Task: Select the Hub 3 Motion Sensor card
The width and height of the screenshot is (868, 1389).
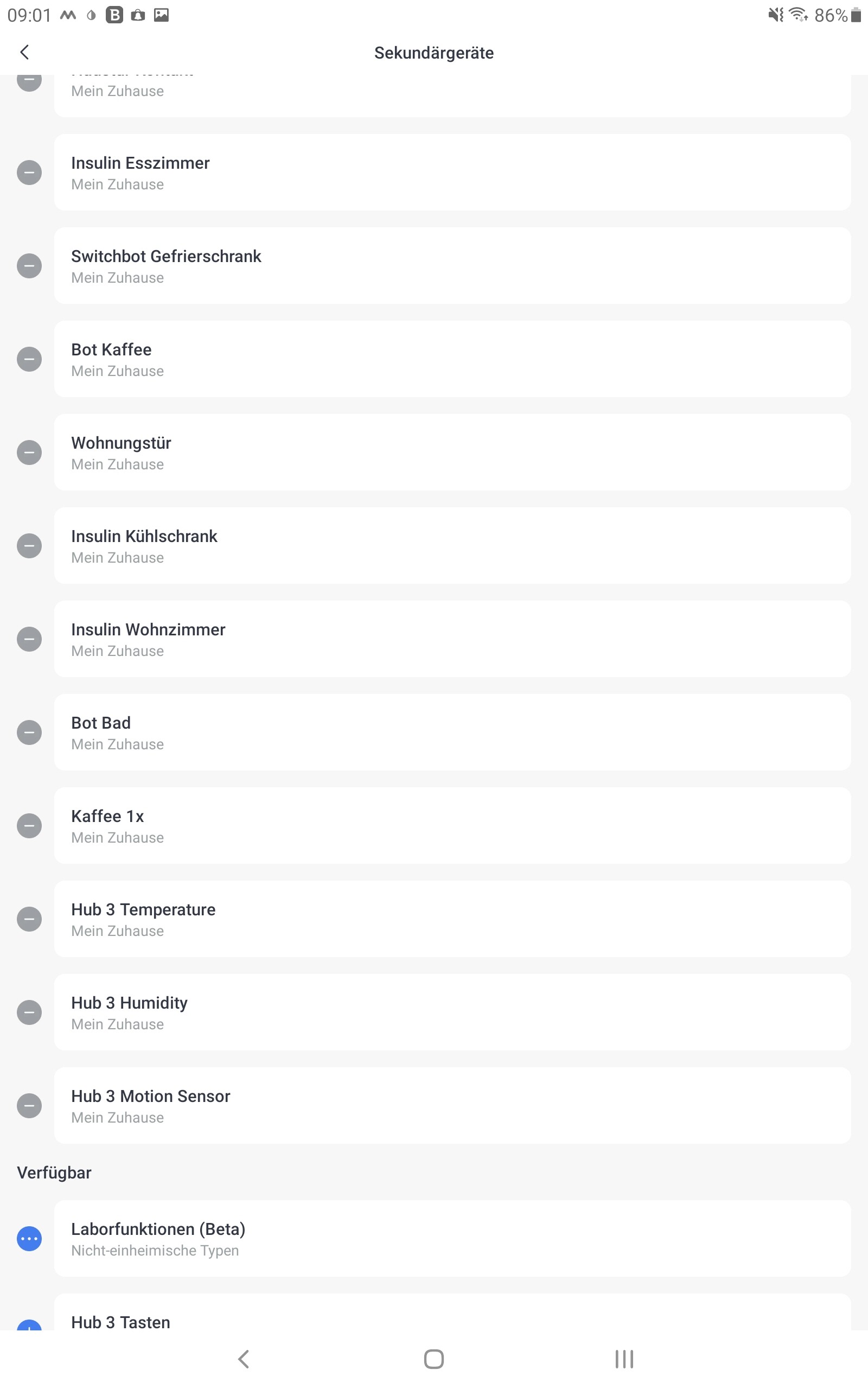Action: [452, 1105]
